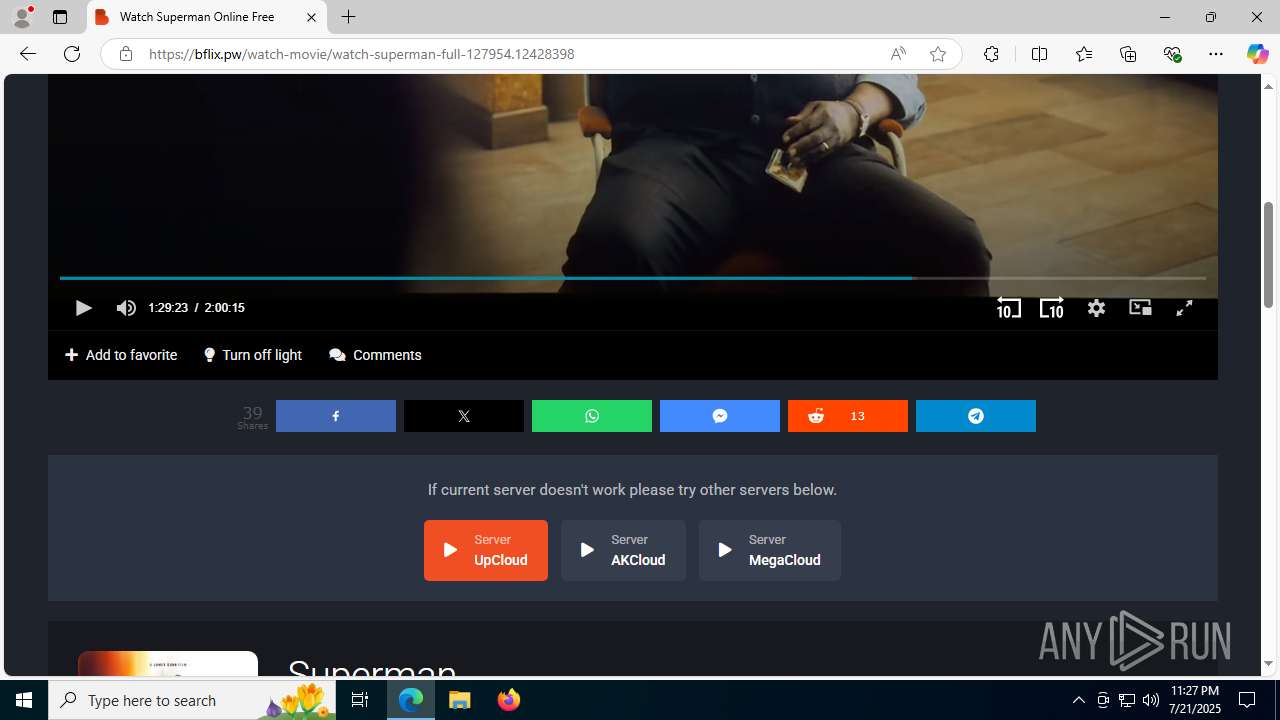Share via WhatsApp

[592, 416]
